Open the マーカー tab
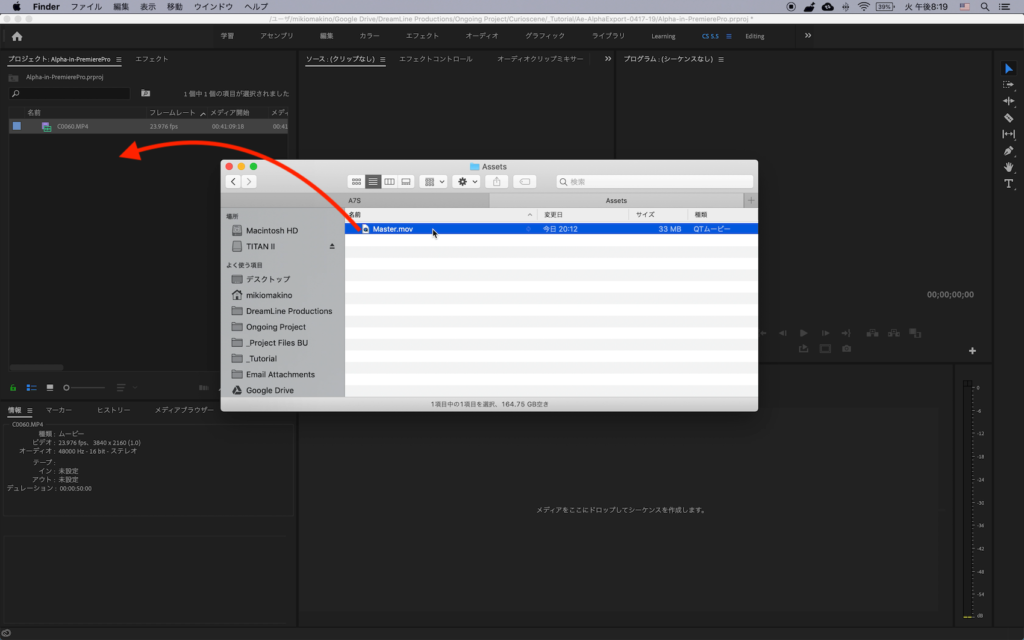This screenshot has width=1024, height=640. [x=59, y=410]
